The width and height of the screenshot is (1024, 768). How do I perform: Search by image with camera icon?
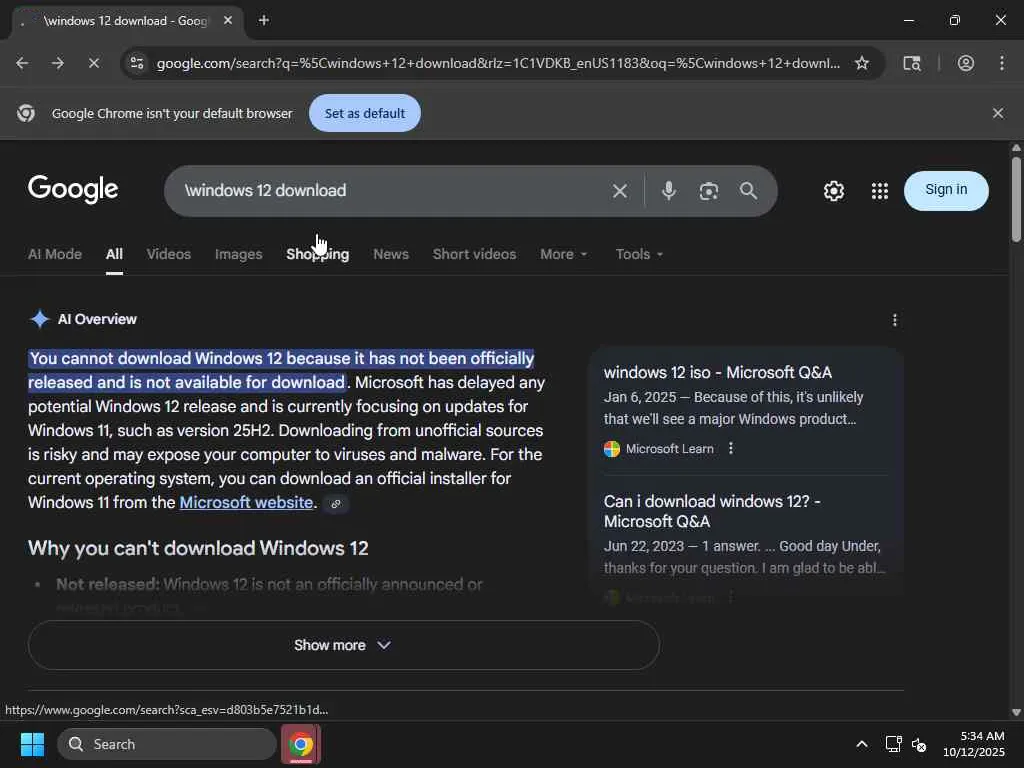pos(709,191)
